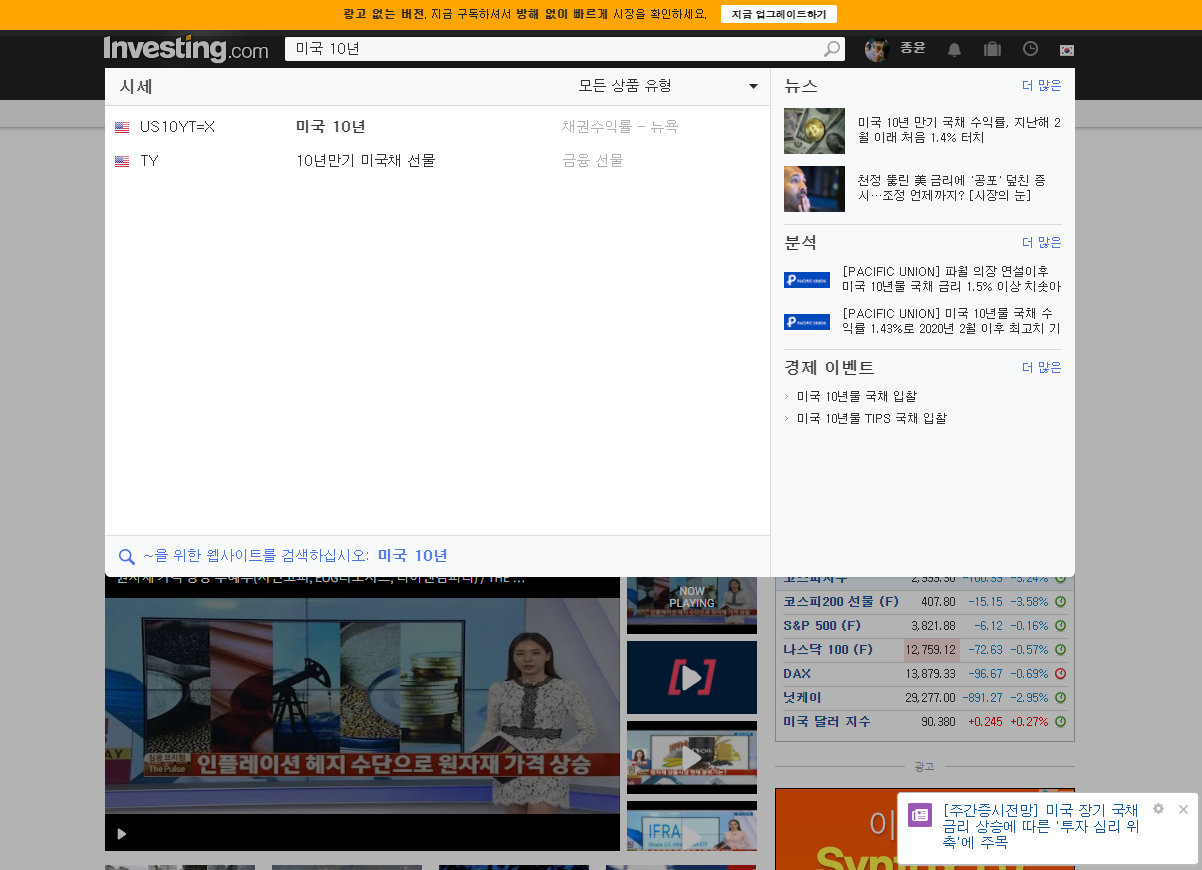Open the clock history icon in header
The image size is (1202, 870).
coord(1030,49)
